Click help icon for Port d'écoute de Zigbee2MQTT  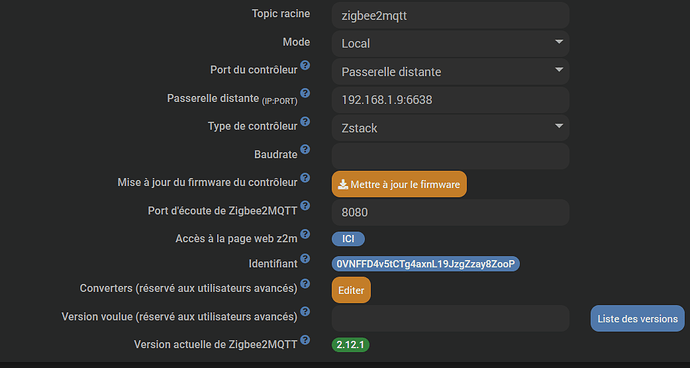pos(305,206)
